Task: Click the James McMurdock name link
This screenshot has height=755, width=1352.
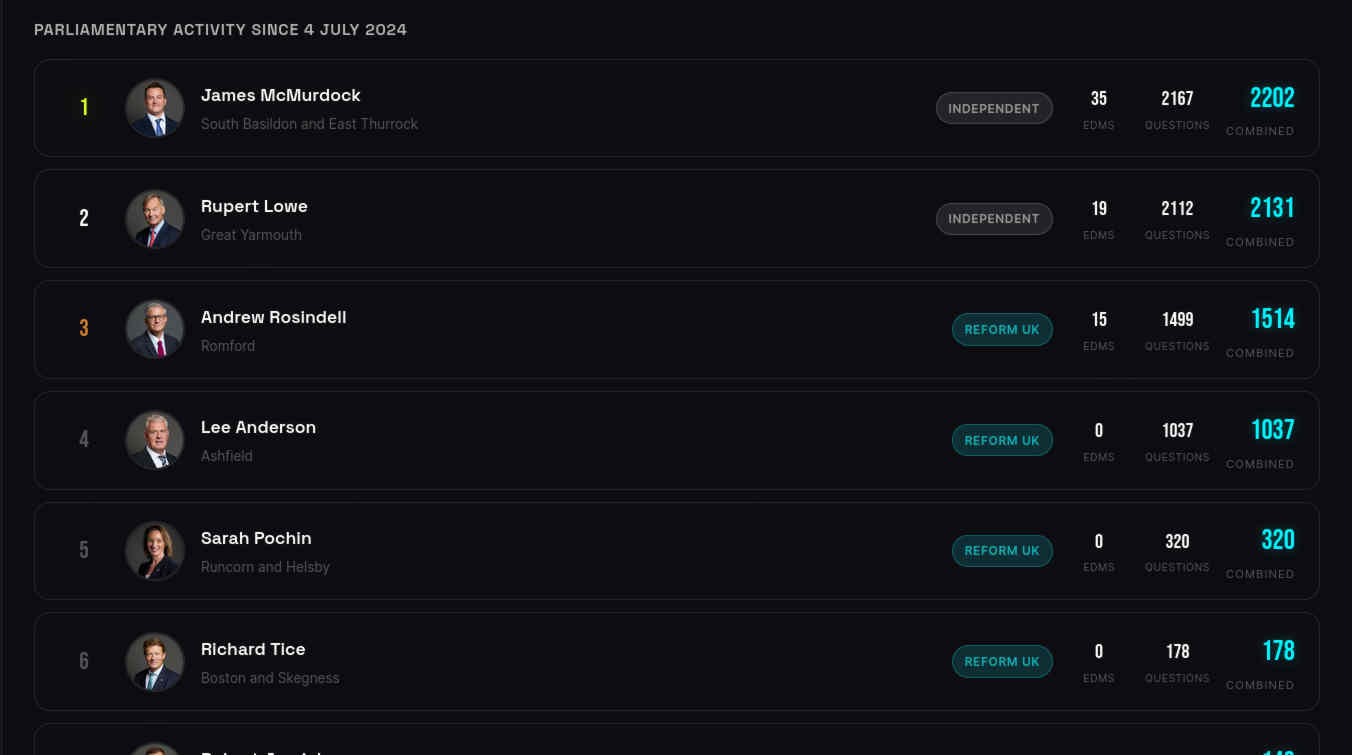Action: [x=280, y=95]
